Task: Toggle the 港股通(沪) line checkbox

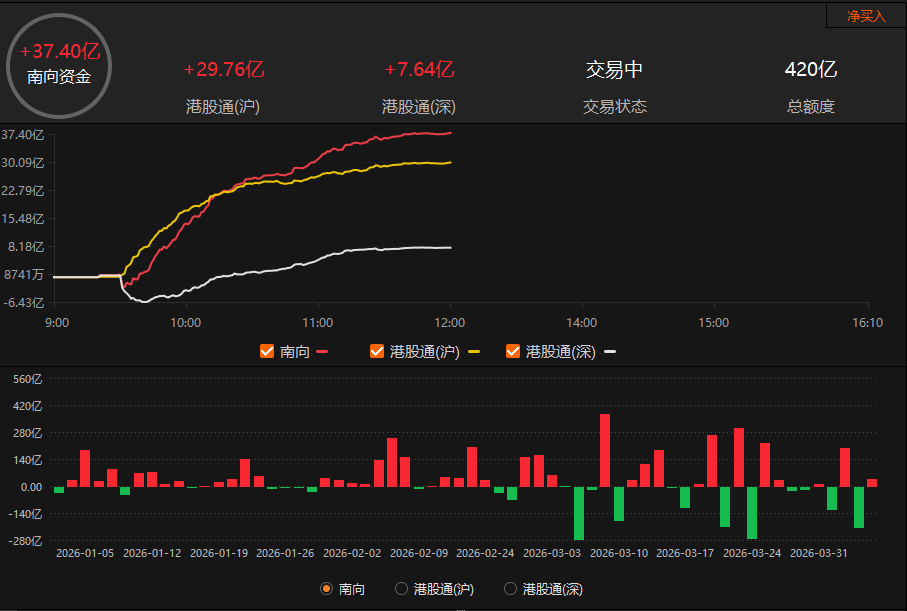Action: [x=377, y=351]
